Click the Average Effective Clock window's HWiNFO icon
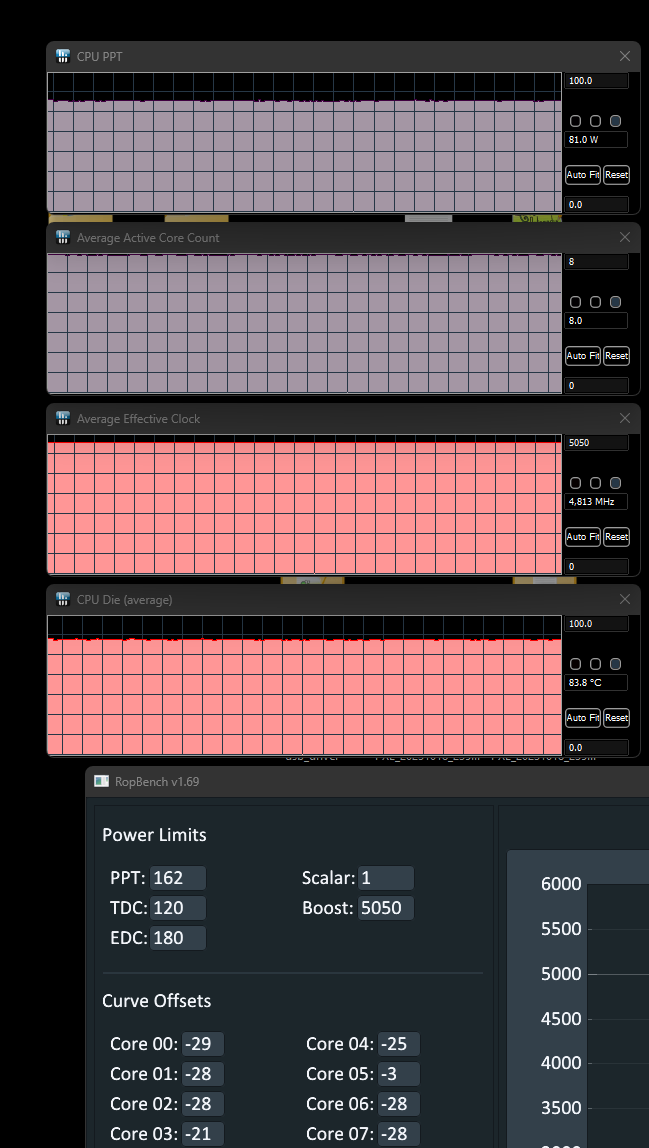This screenshot has height=1148, width=649. pos(62,418)
